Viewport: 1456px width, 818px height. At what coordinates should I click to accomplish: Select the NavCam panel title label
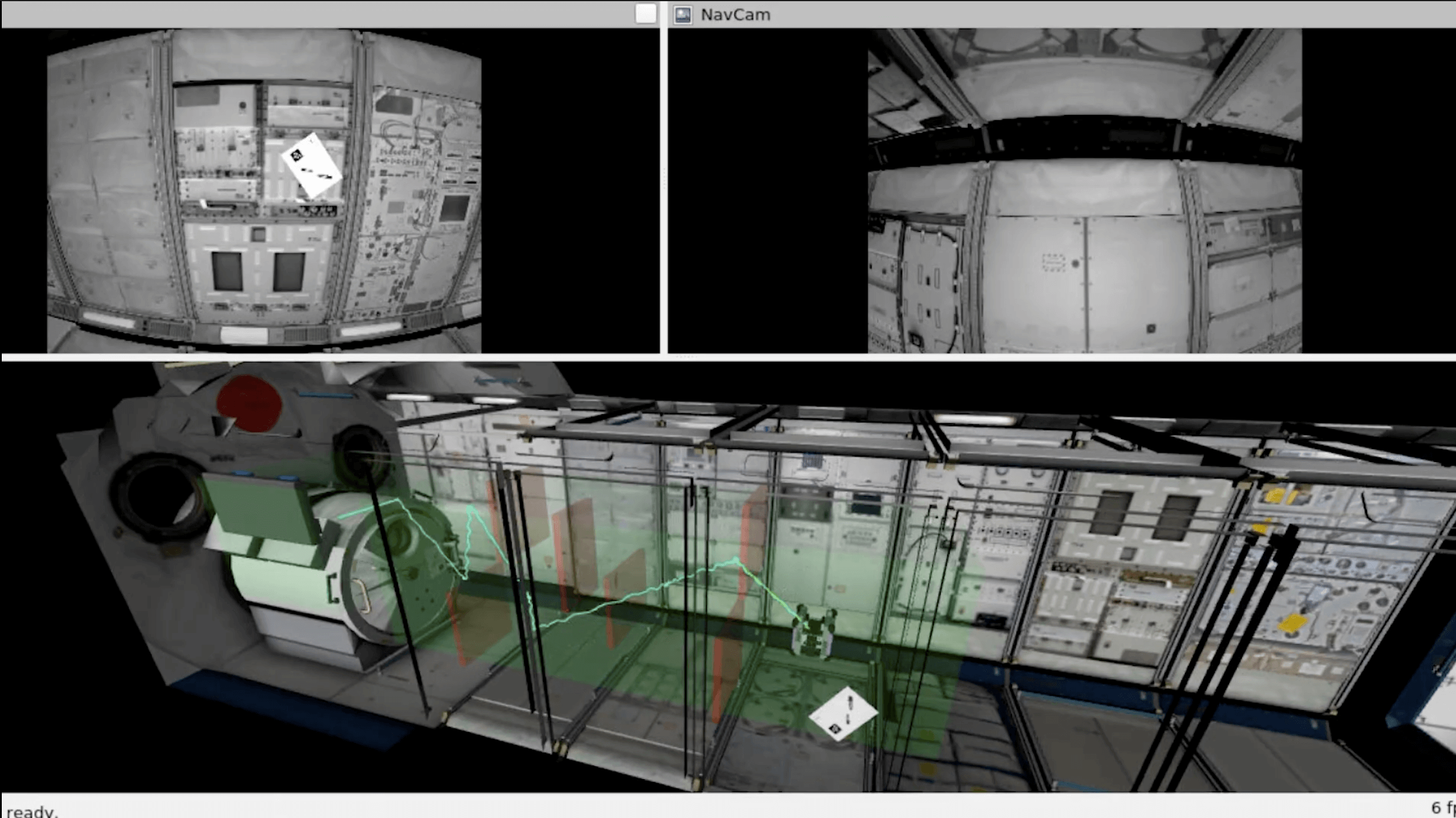coord(735,15)
